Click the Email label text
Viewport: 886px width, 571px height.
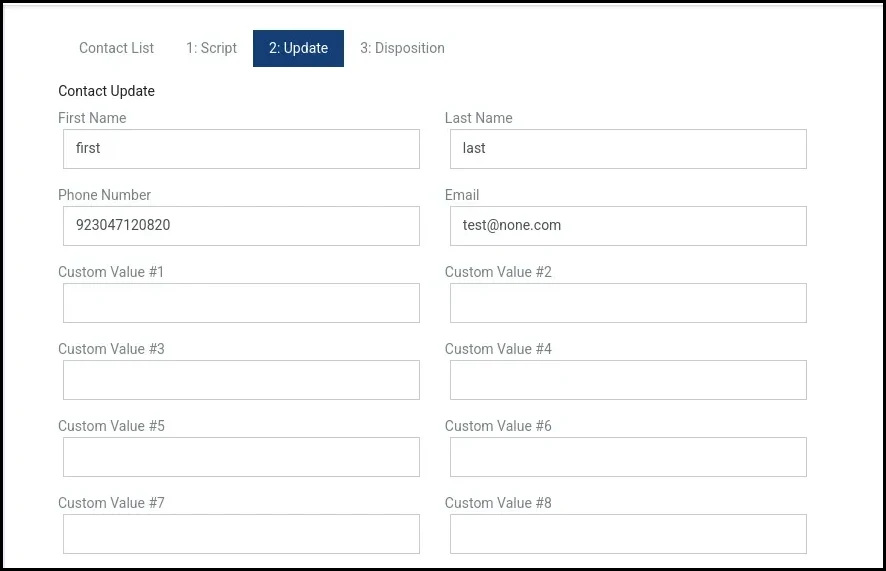point(462,195)
